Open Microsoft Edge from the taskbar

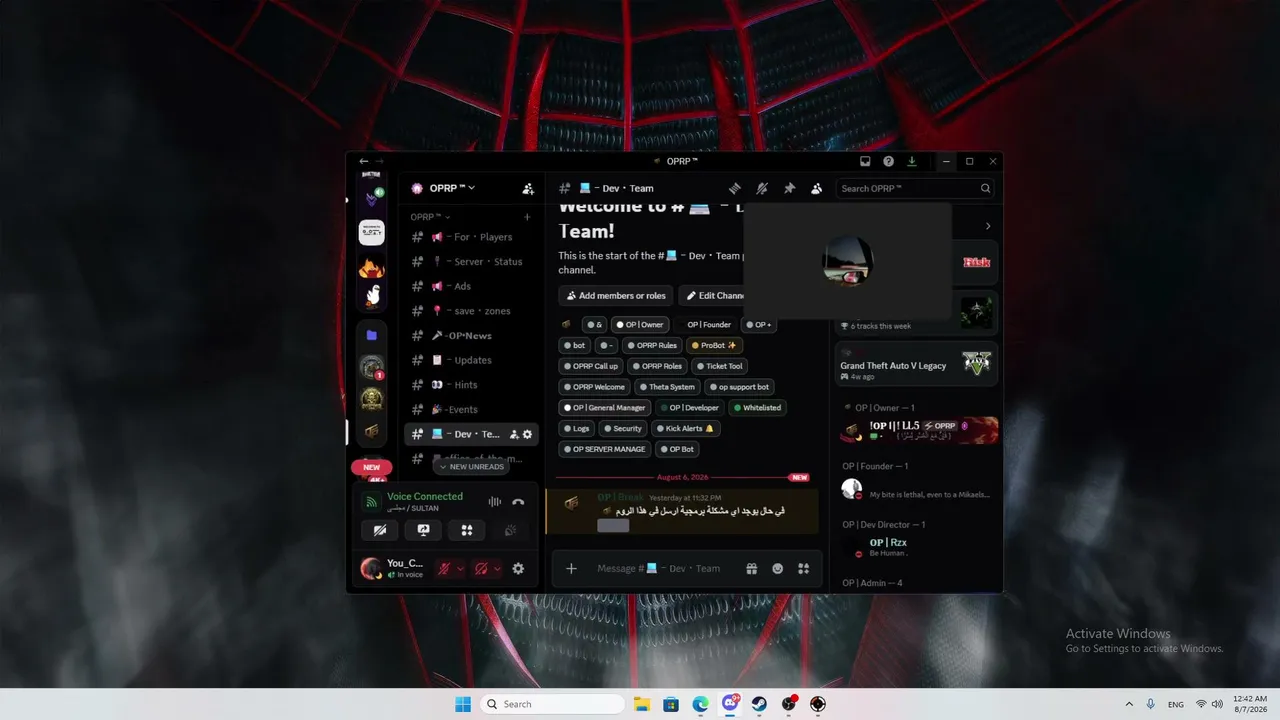pos(701,704)
